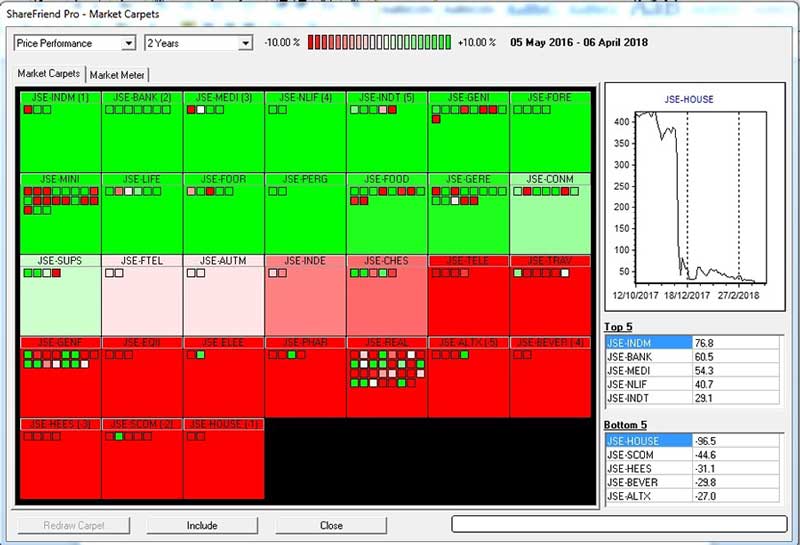800x545 pixels.
Task: Select the JSE-BEVER (-4) carpet tile
Action: coord(551,377)
